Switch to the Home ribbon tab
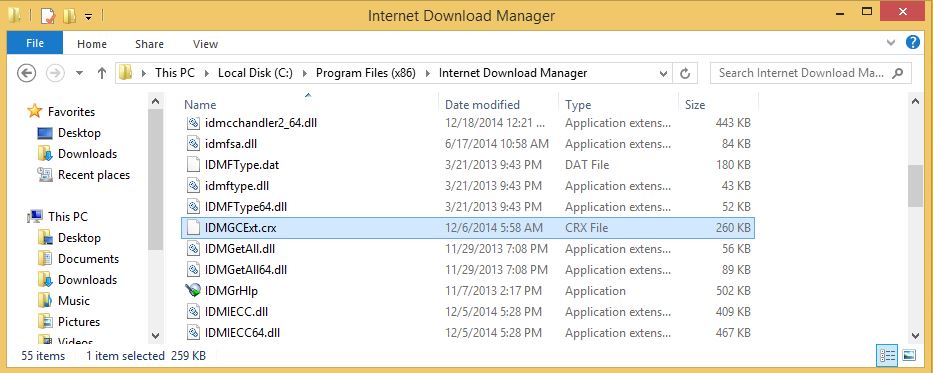Screen dimensions: 933x373 pyautogui.click(x=92, y=44)
